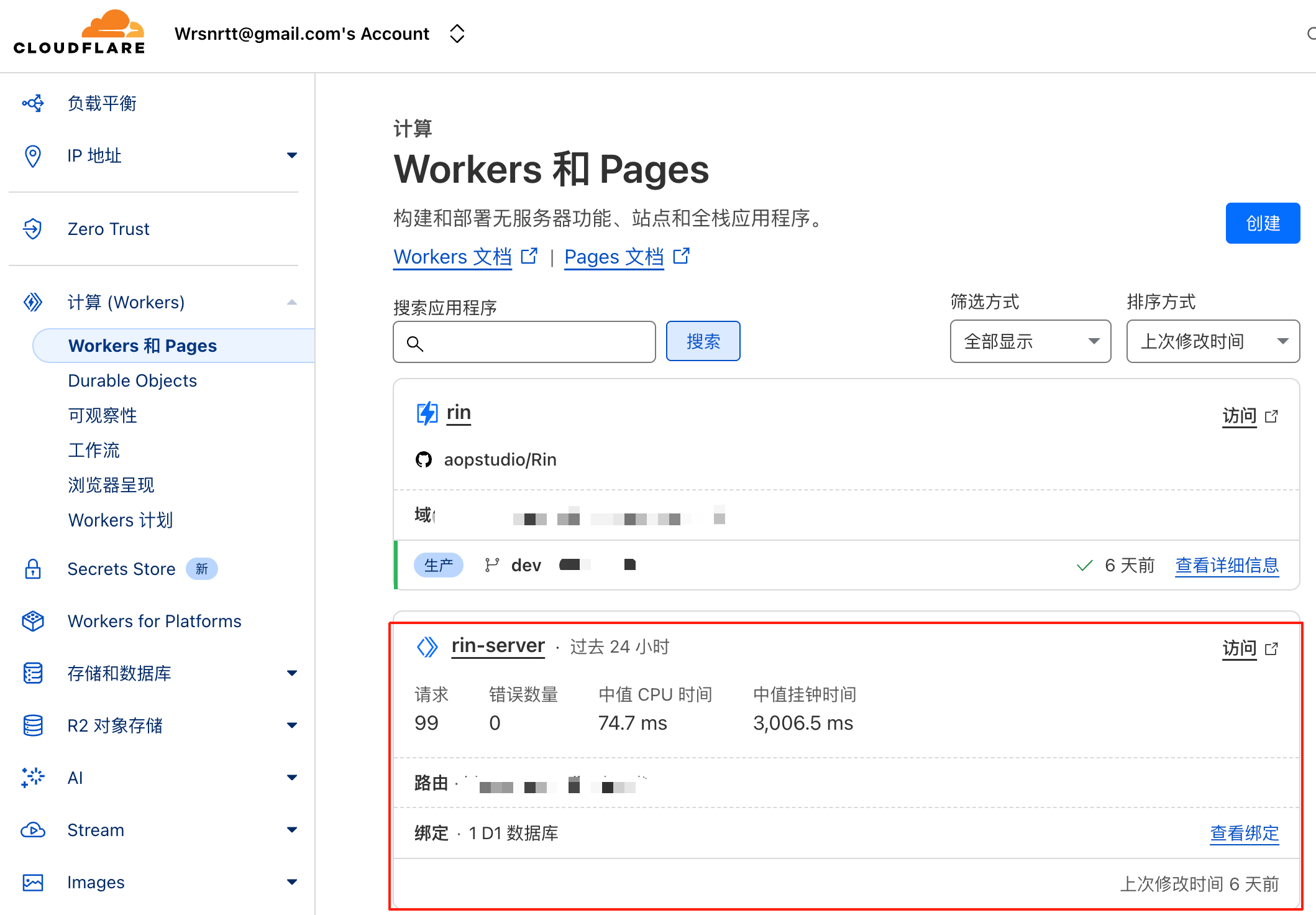Open the 筛选方式 全部显示 dropdown

1030,341
